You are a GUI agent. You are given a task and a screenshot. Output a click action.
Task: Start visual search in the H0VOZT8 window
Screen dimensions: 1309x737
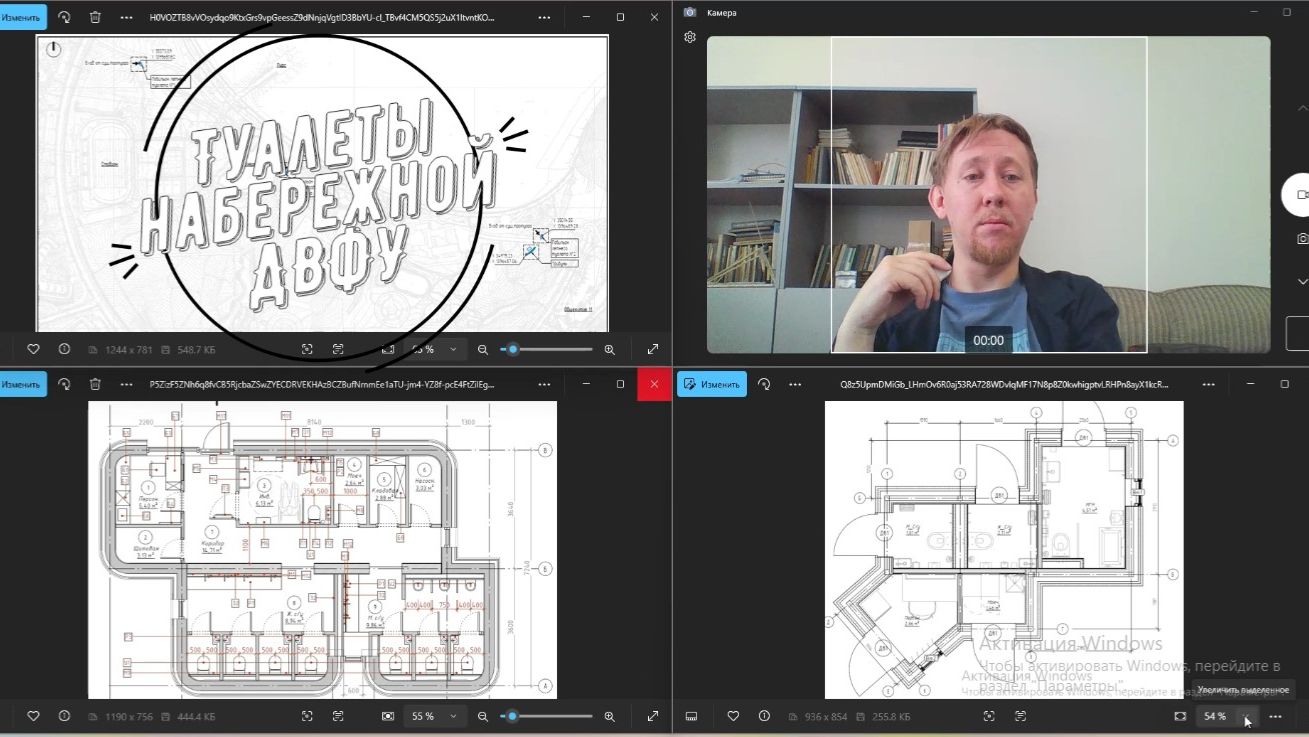[x=307, y=349]
